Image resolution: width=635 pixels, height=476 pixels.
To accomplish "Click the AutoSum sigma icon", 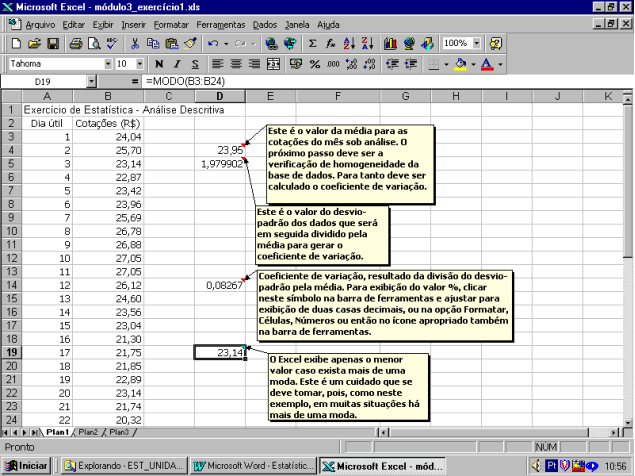I will point(313,44).
